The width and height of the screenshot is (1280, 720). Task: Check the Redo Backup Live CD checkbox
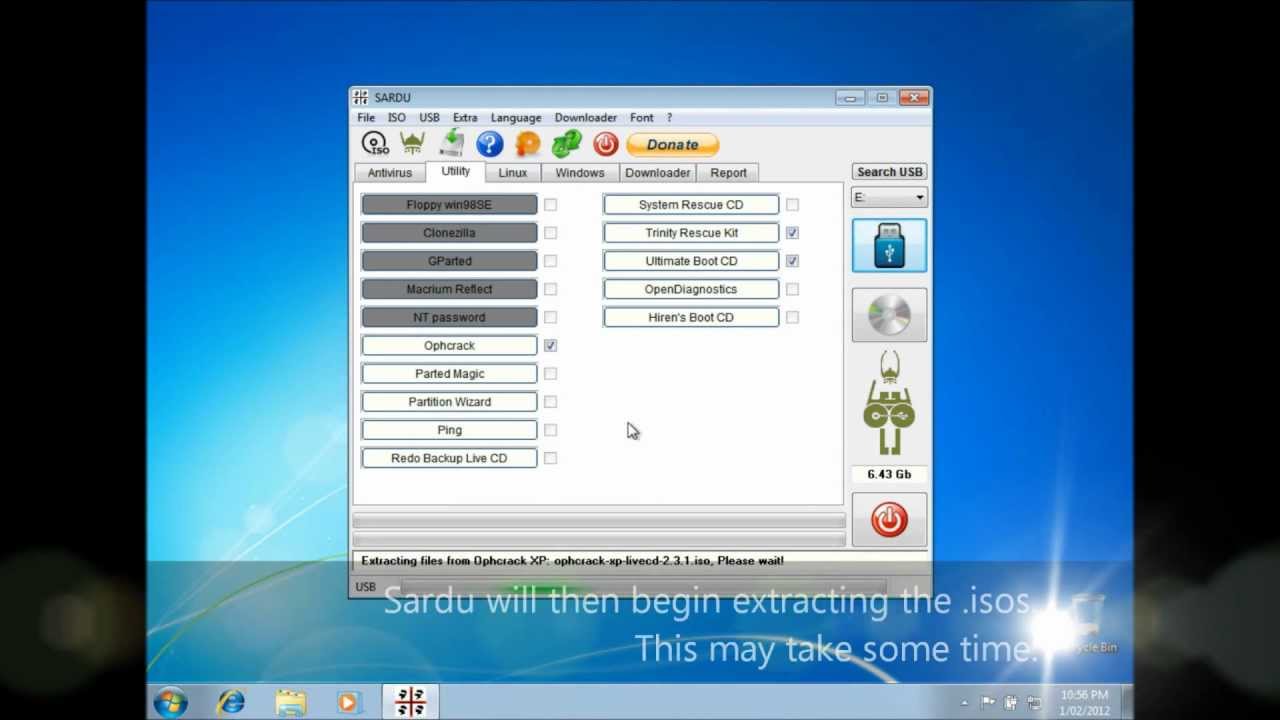click(550, 458)
